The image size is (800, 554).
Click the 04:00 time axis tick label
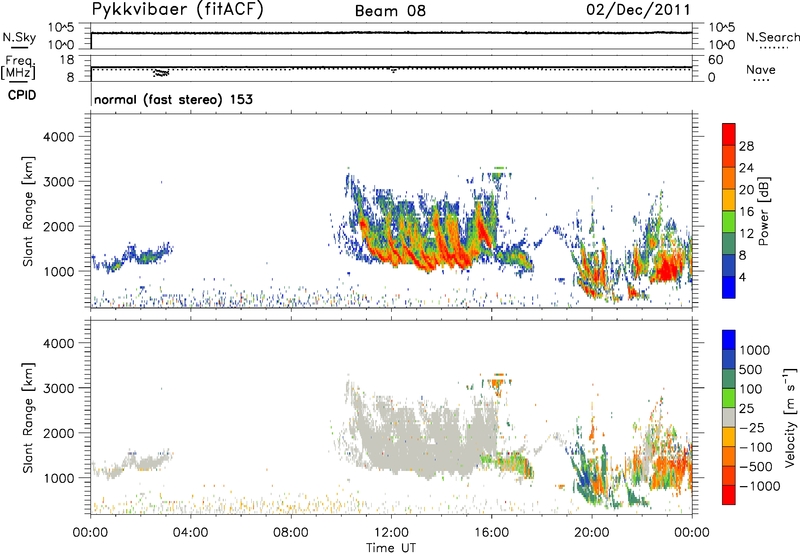click(x=191, y=532)
